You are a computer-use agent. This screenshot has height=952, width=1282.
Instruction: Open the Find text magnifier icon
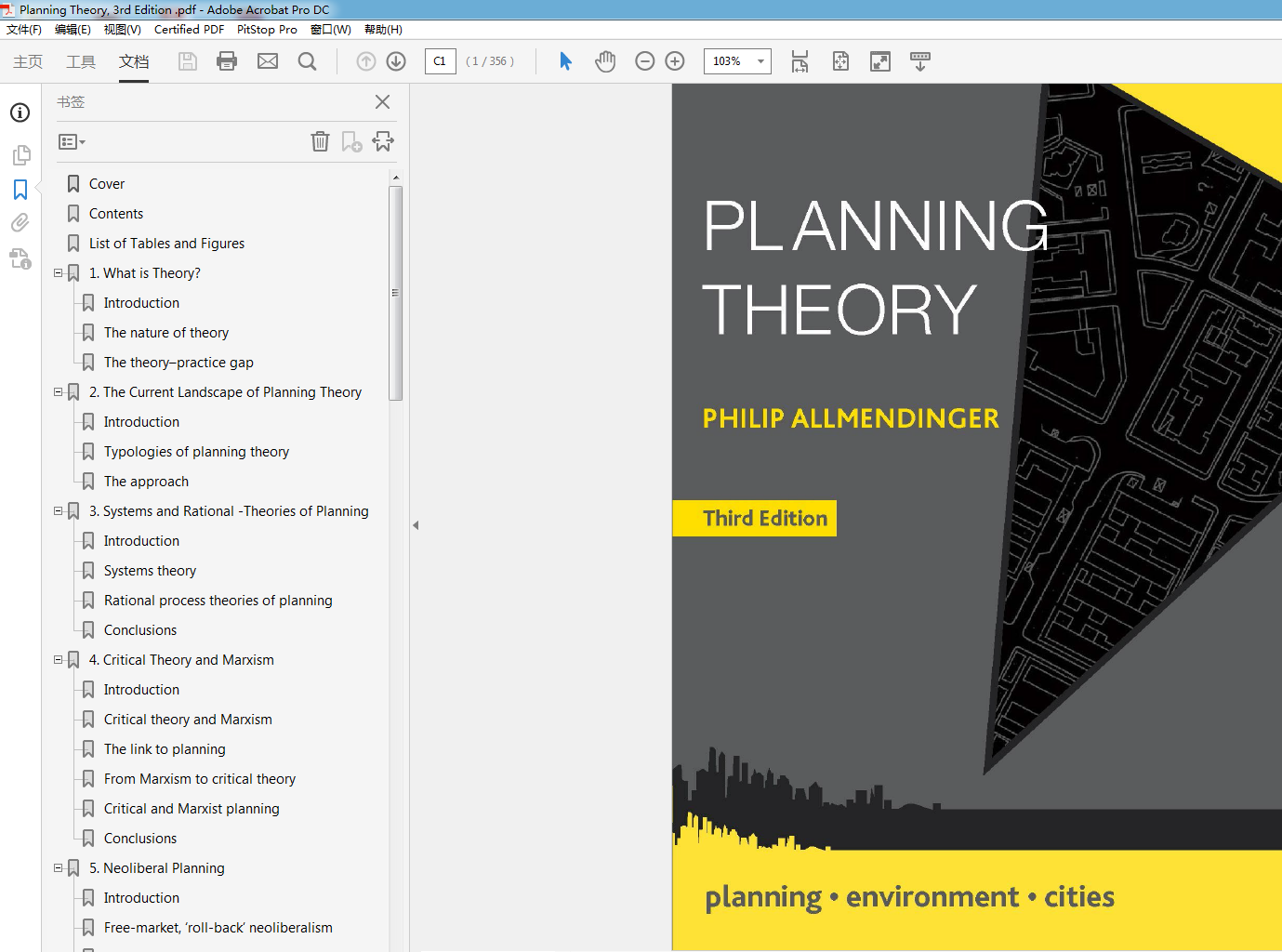click(x=307, y=61)
